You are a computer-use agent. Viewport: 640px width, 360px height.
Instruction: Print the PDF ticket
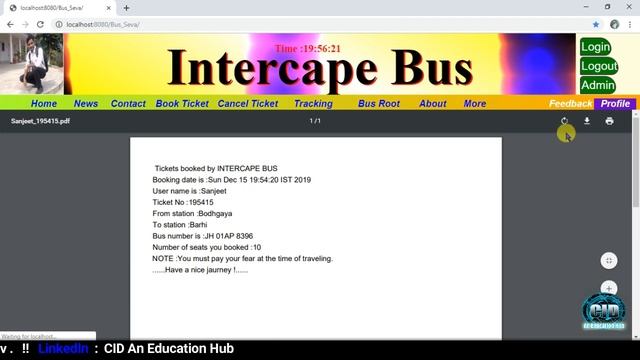(609, 121)
